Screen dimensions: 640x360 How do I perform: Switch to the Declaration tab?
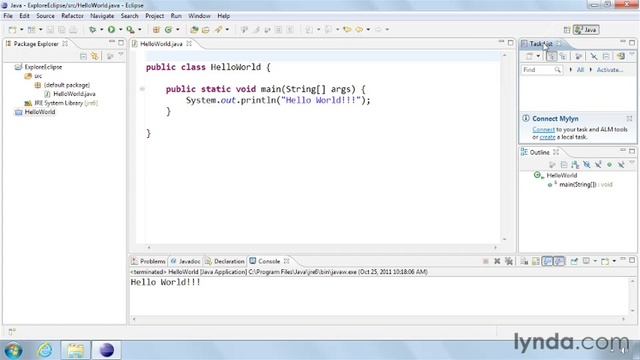(x=225, y=261)
